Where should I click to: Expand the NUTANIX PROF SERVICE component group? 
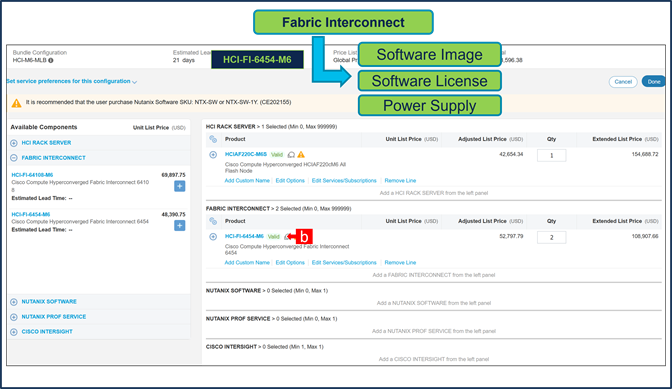(14, 317)
